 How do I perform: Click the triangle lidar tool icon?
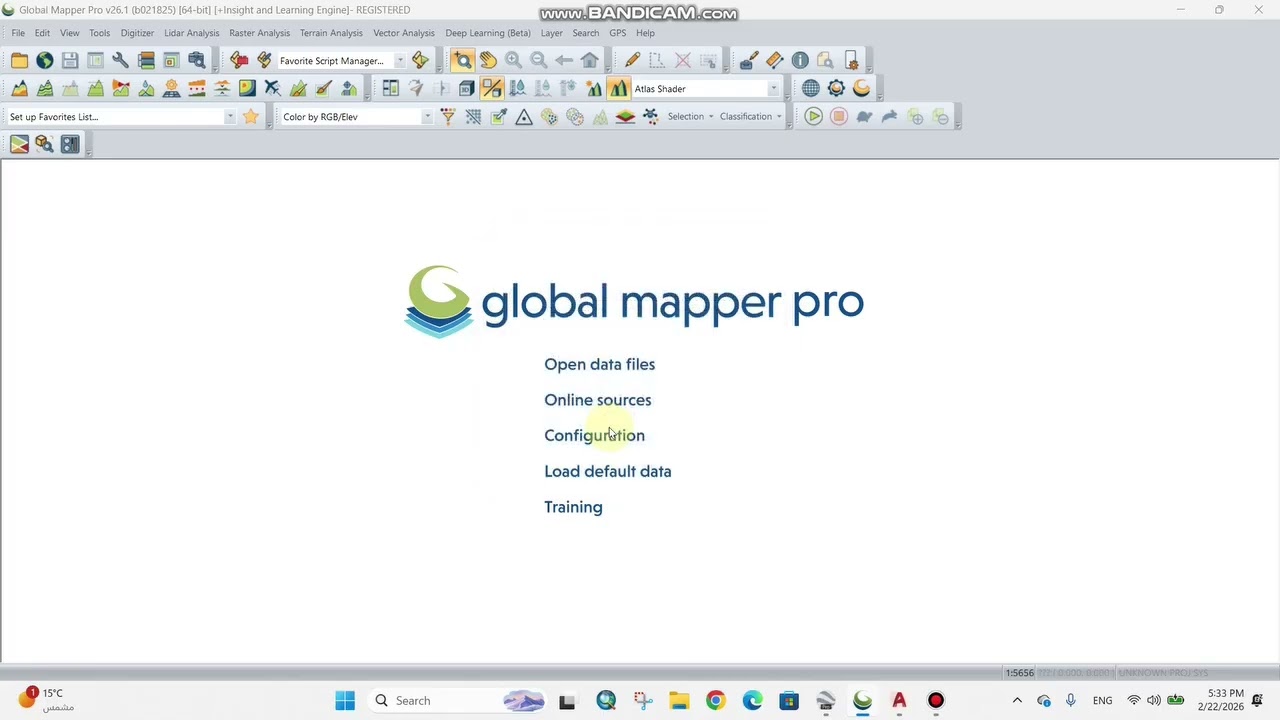coord(524,117)
